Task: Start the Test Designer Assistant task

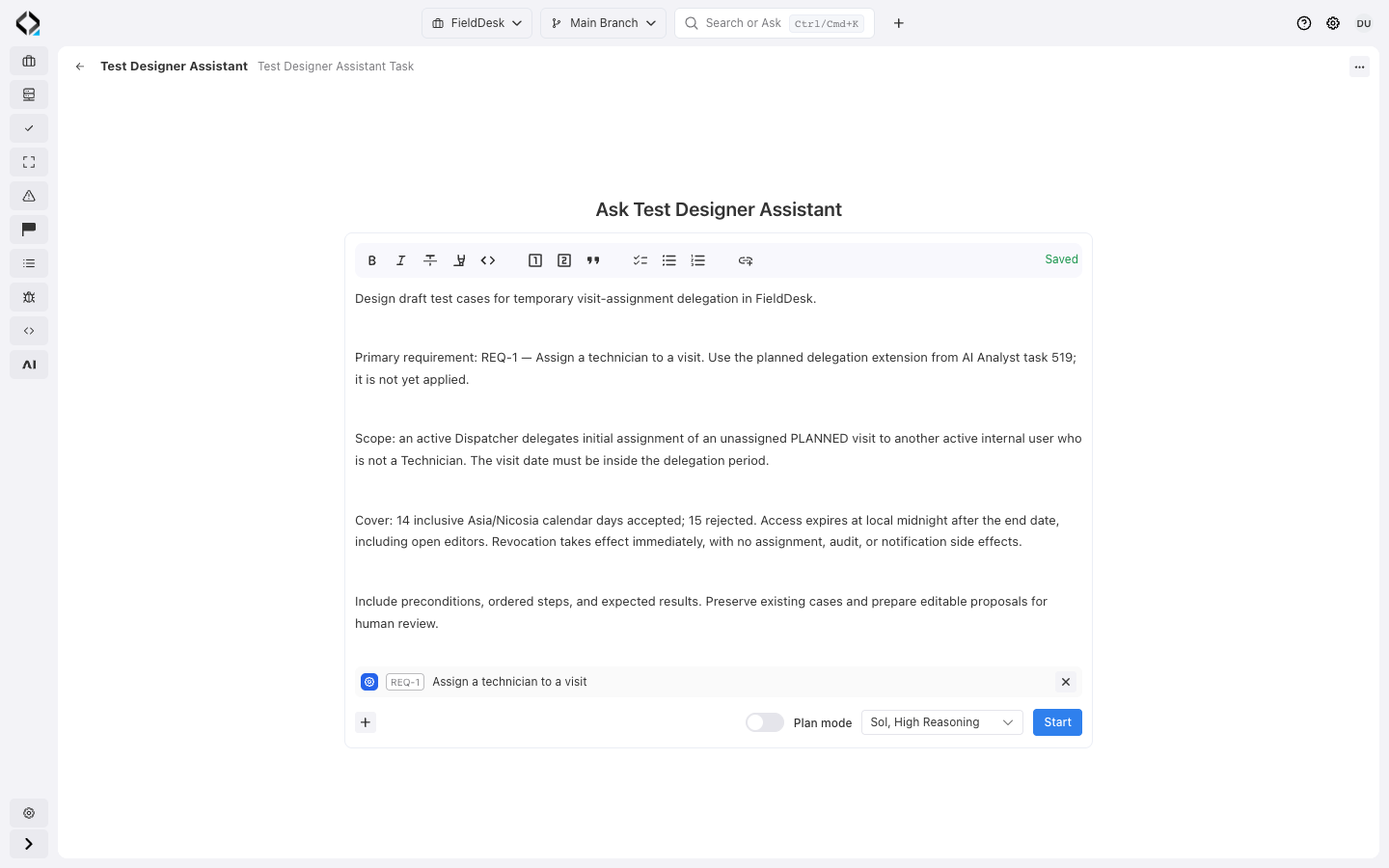Action: 1057,722
